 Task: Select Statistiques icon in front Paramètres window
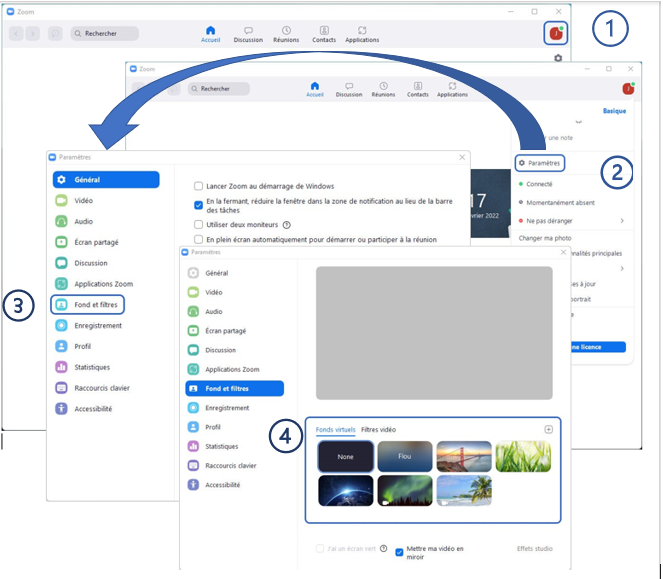click(193, 446)
